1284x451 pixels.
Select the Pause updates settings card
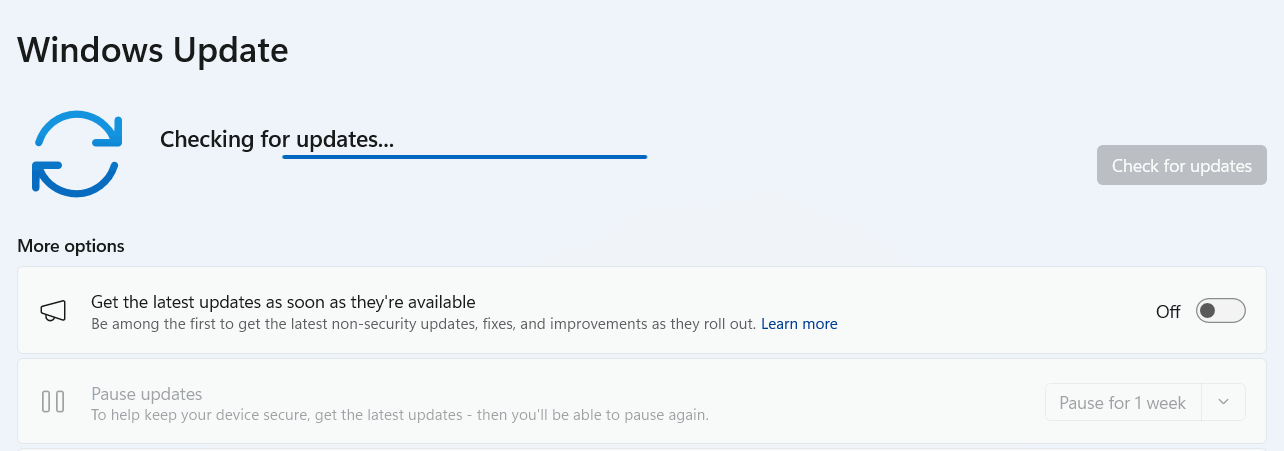642,402
